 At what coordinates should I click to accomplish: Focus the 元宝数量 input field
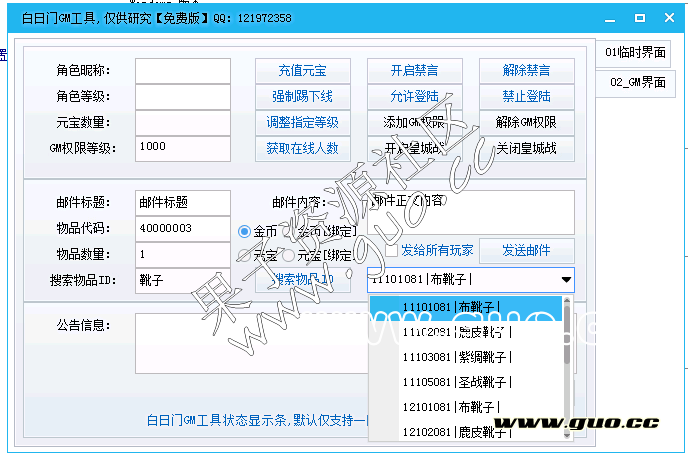pos(183,123)
